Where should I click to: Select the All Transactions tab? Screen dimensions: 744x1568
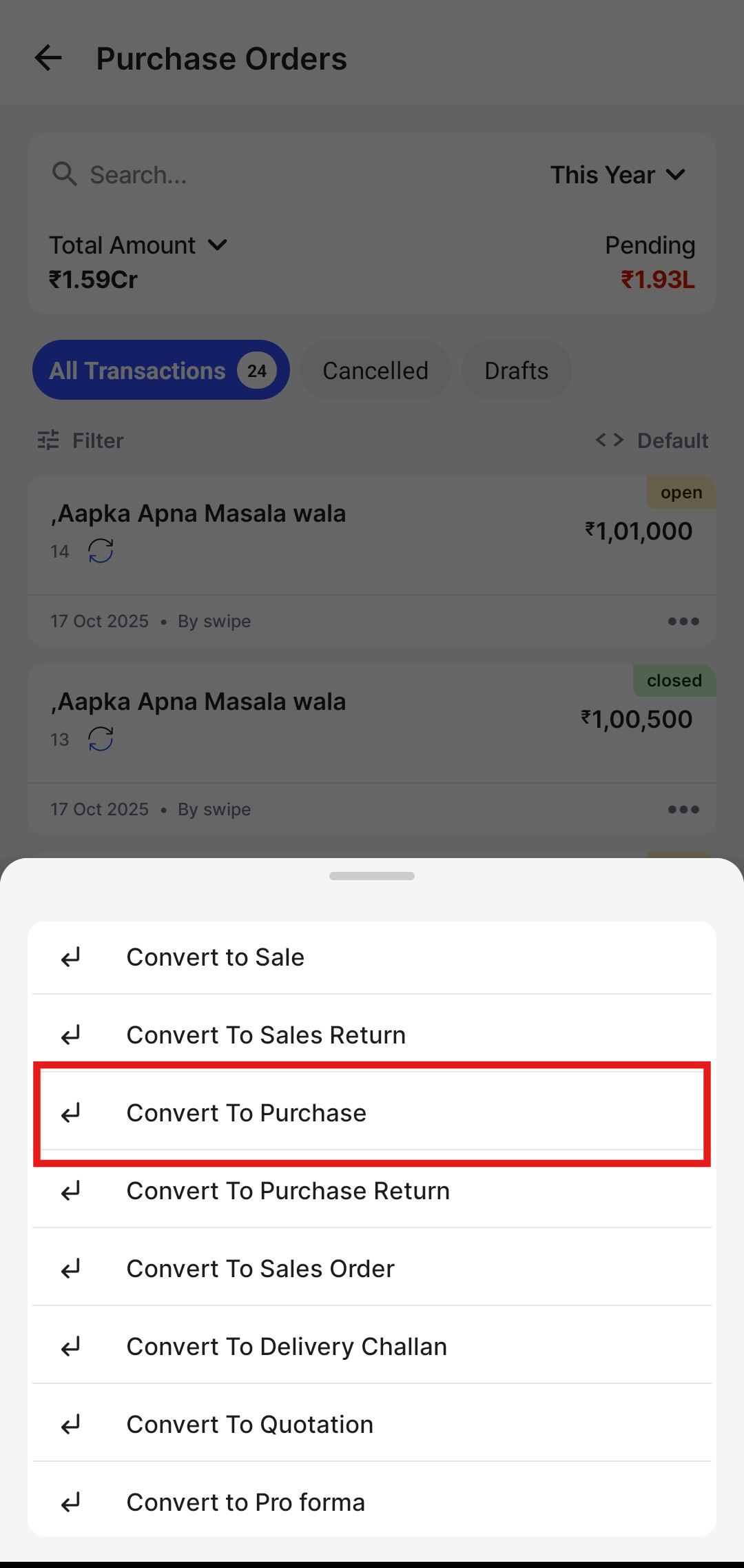(x=161, y=370)
